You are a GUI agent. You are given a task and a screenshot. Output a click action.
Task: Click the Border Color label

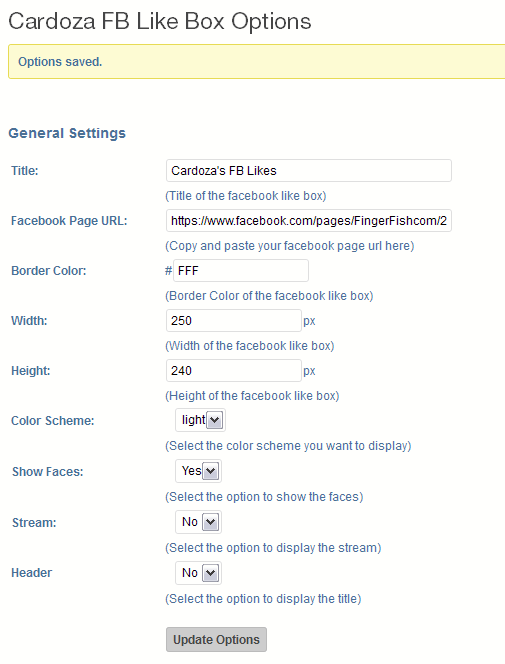coord(49,271)
